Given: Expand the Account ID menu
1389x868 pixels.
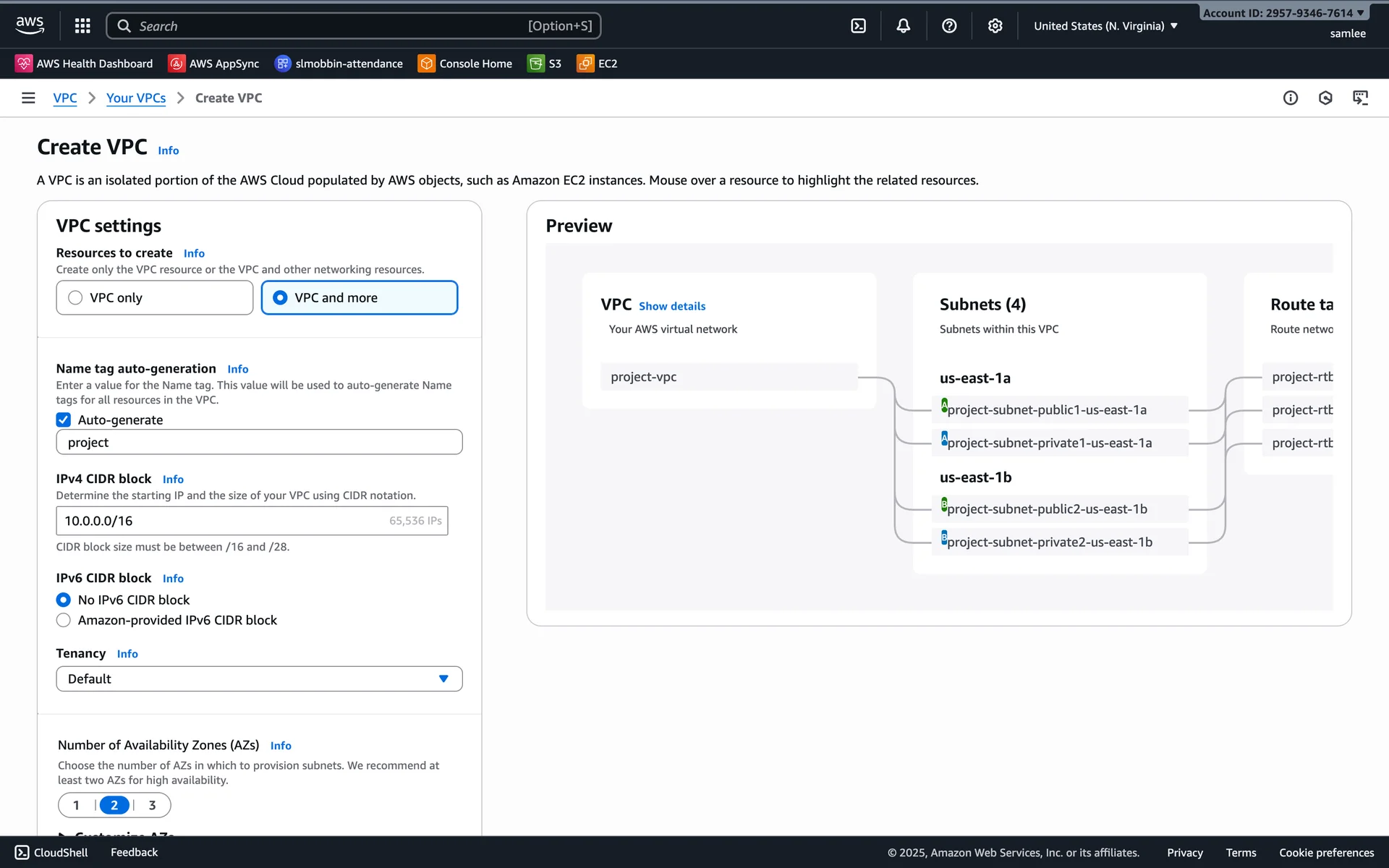Looking at the screenshot, I should click(x=1283, y=13).
